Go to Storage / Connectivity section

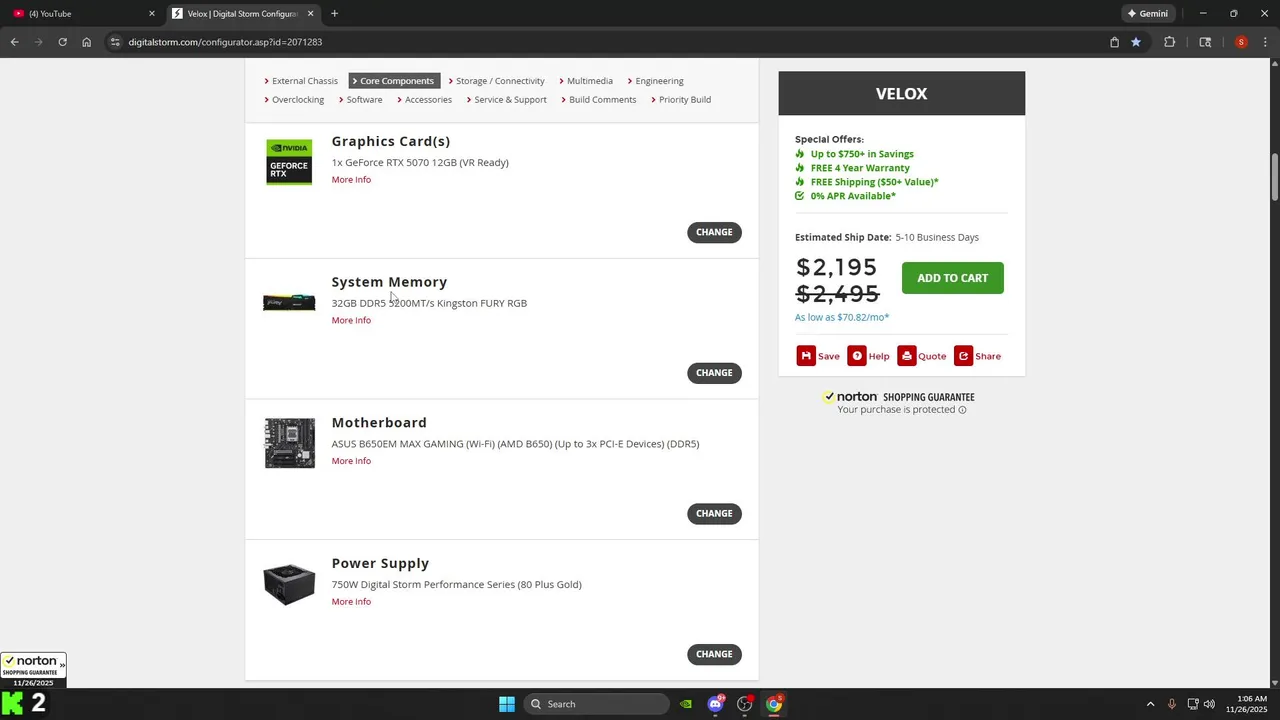(x=497, y=81)
